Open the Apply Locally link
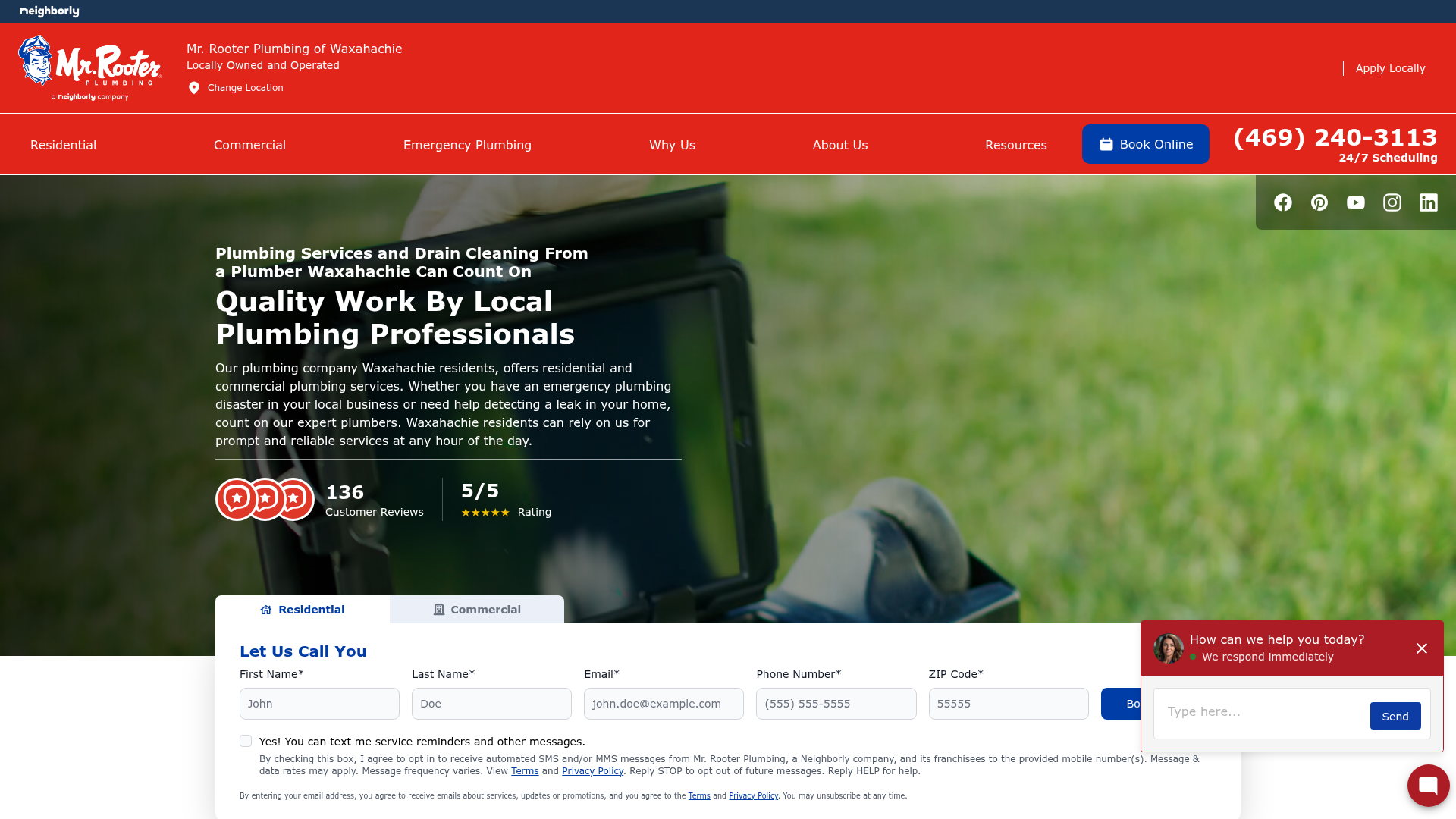 pos(1390,68)
